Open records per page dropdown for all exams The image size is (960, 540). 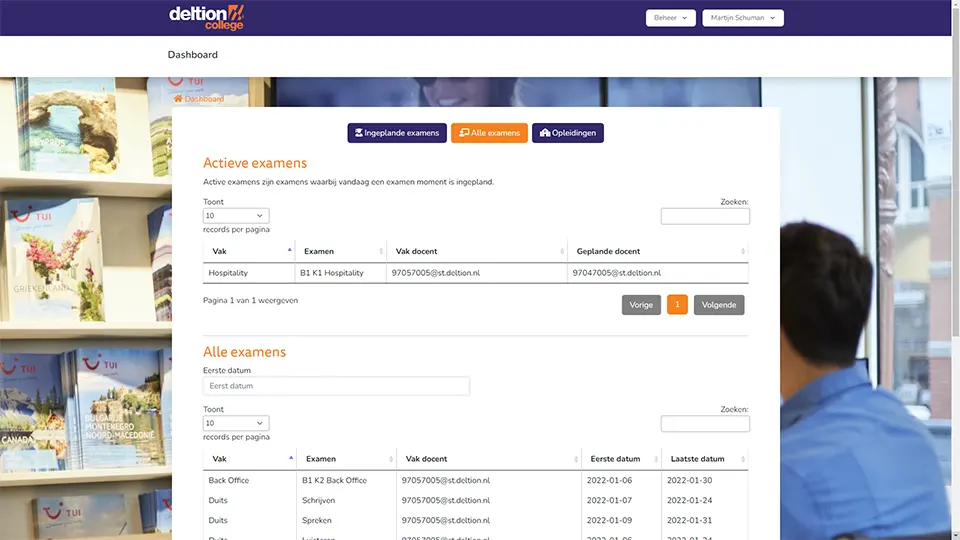pyautogui.click(x=236, y=423)
